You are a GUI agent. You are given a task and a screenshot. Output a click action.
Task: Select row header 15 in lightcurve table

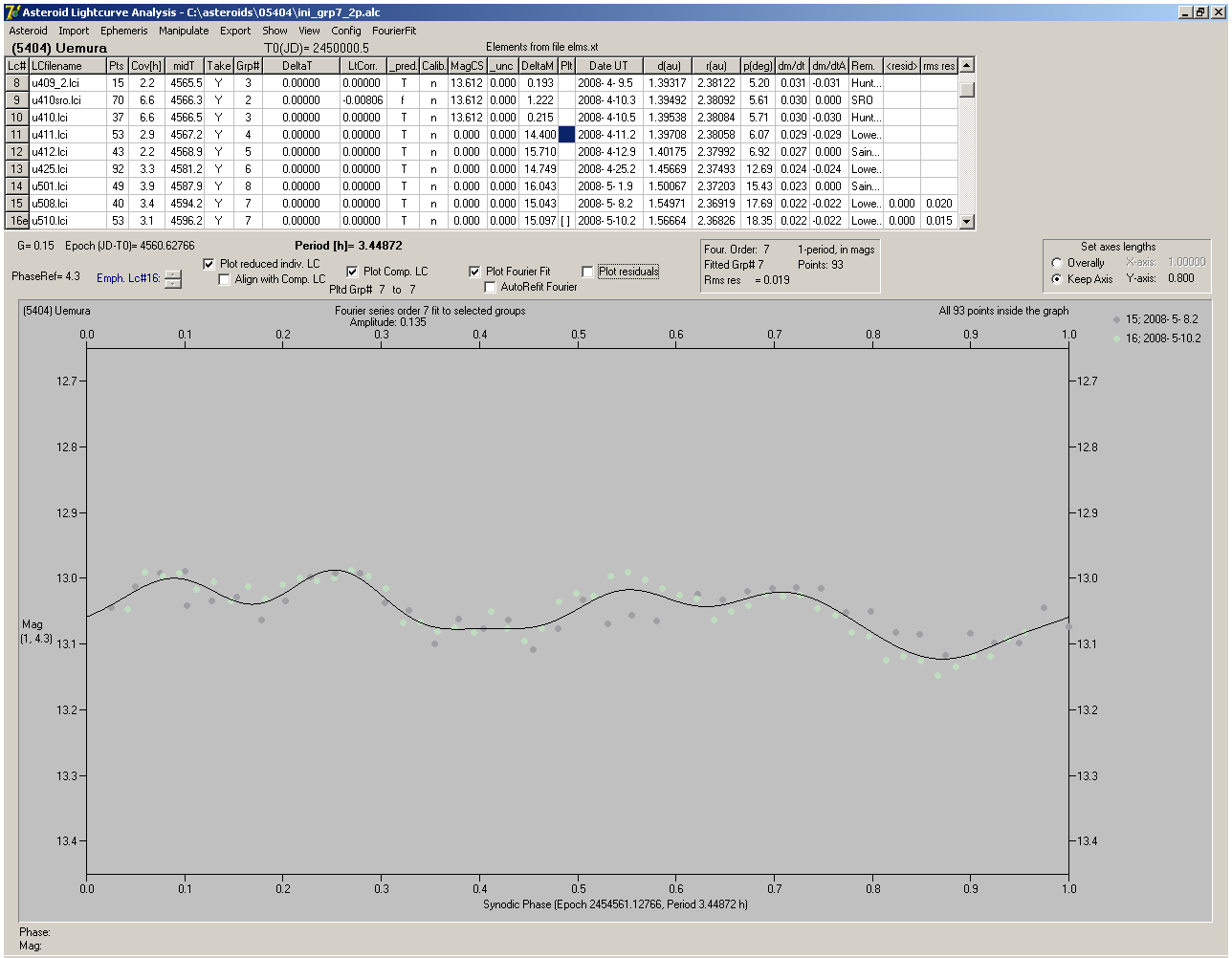(x=17, y=204)
